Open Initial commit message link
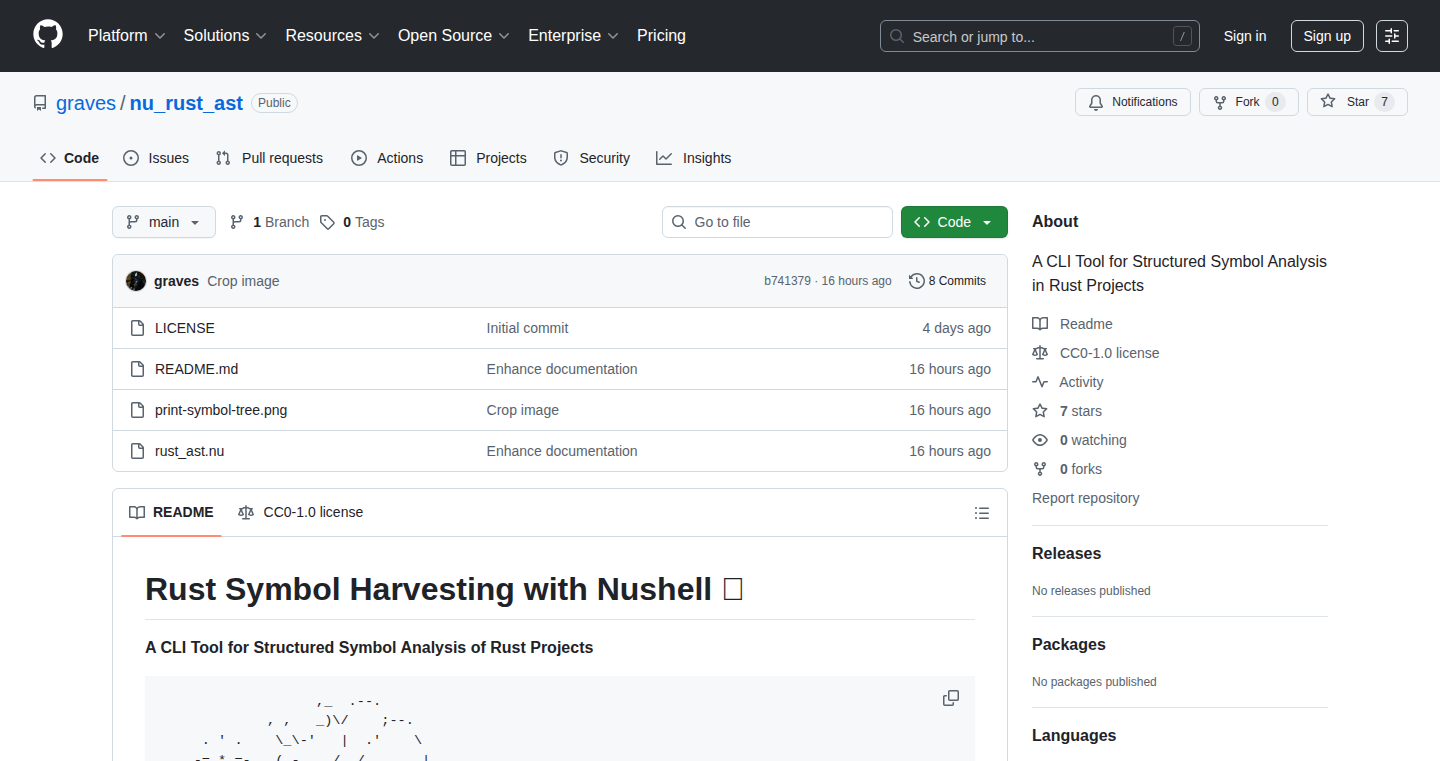 point(528,328)
